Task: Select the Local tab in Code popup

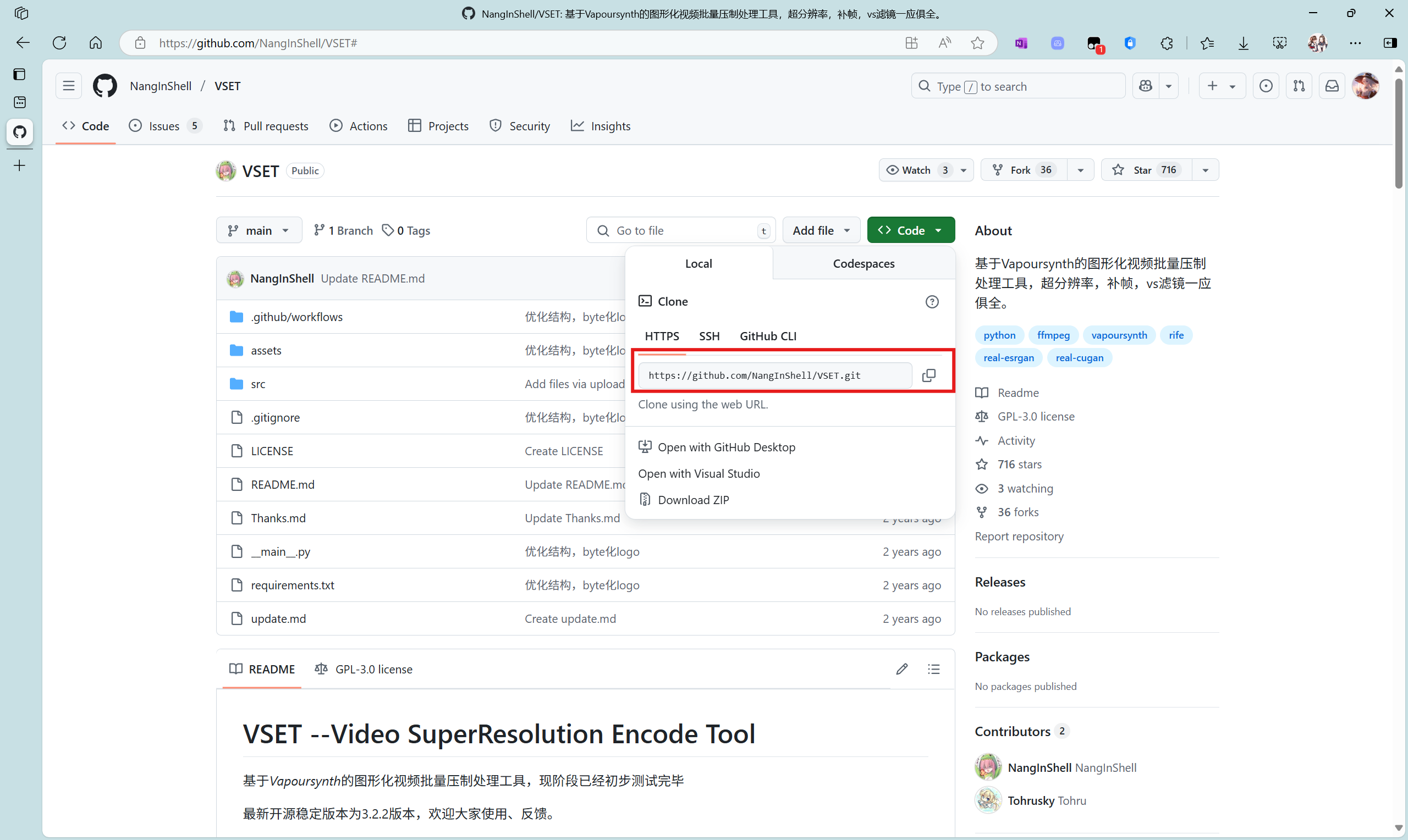Action: coord(698,263)
